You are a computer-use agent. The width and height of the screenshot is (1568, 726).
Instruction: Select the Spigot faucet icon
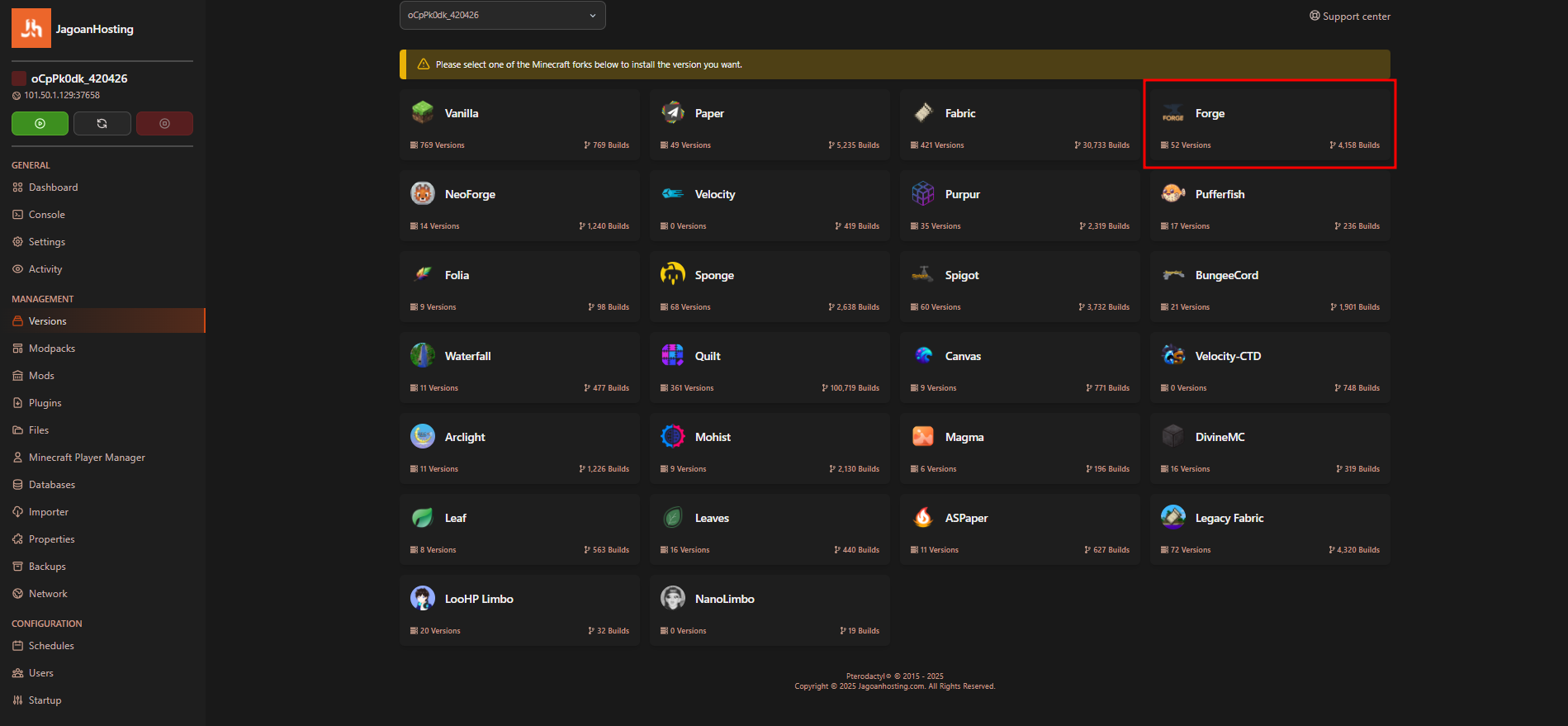pyautogui.click(x=923, y=274)
